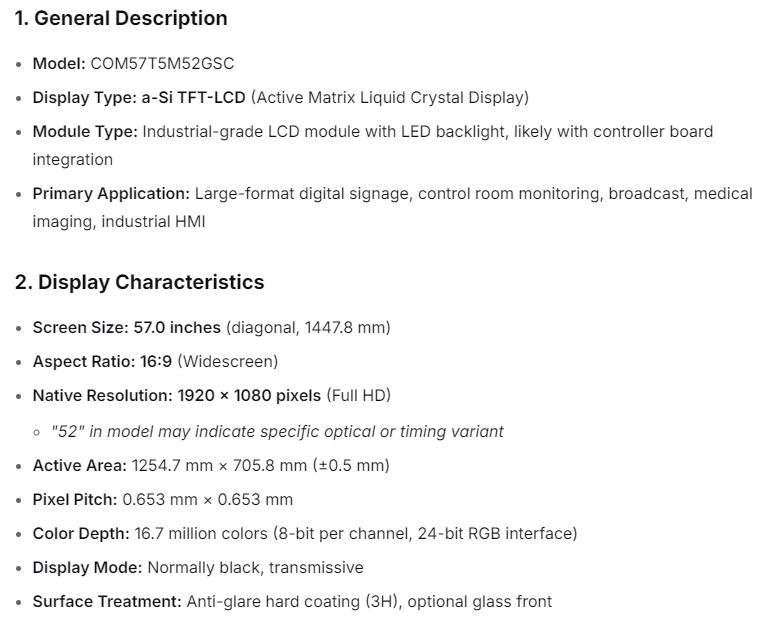The image size is (780, 630).
Task: Click the "Primary Application:" label
Action: (x=111, y=193)
